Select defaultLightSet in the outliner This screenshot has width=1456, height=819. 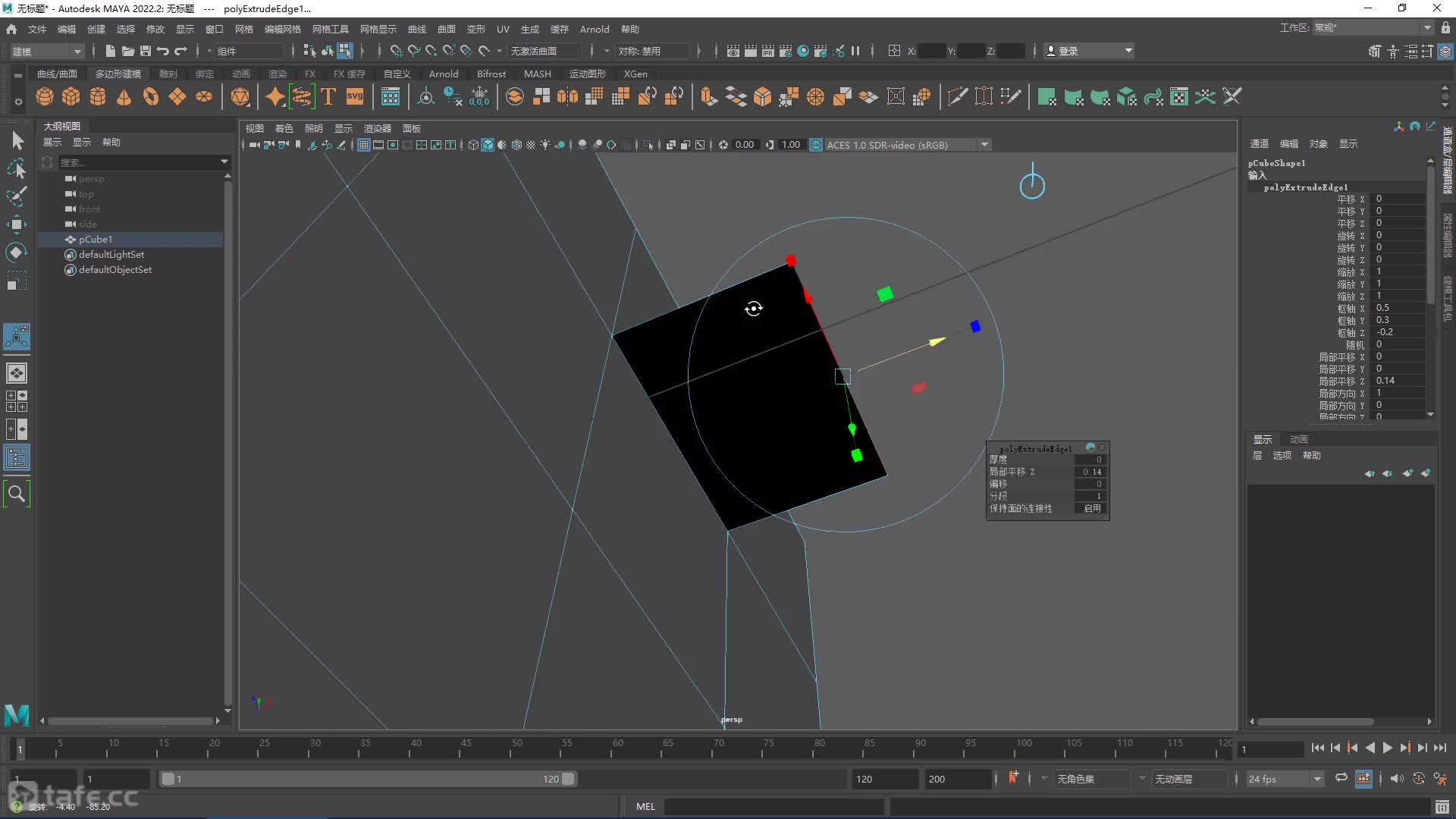pos(111,255)
